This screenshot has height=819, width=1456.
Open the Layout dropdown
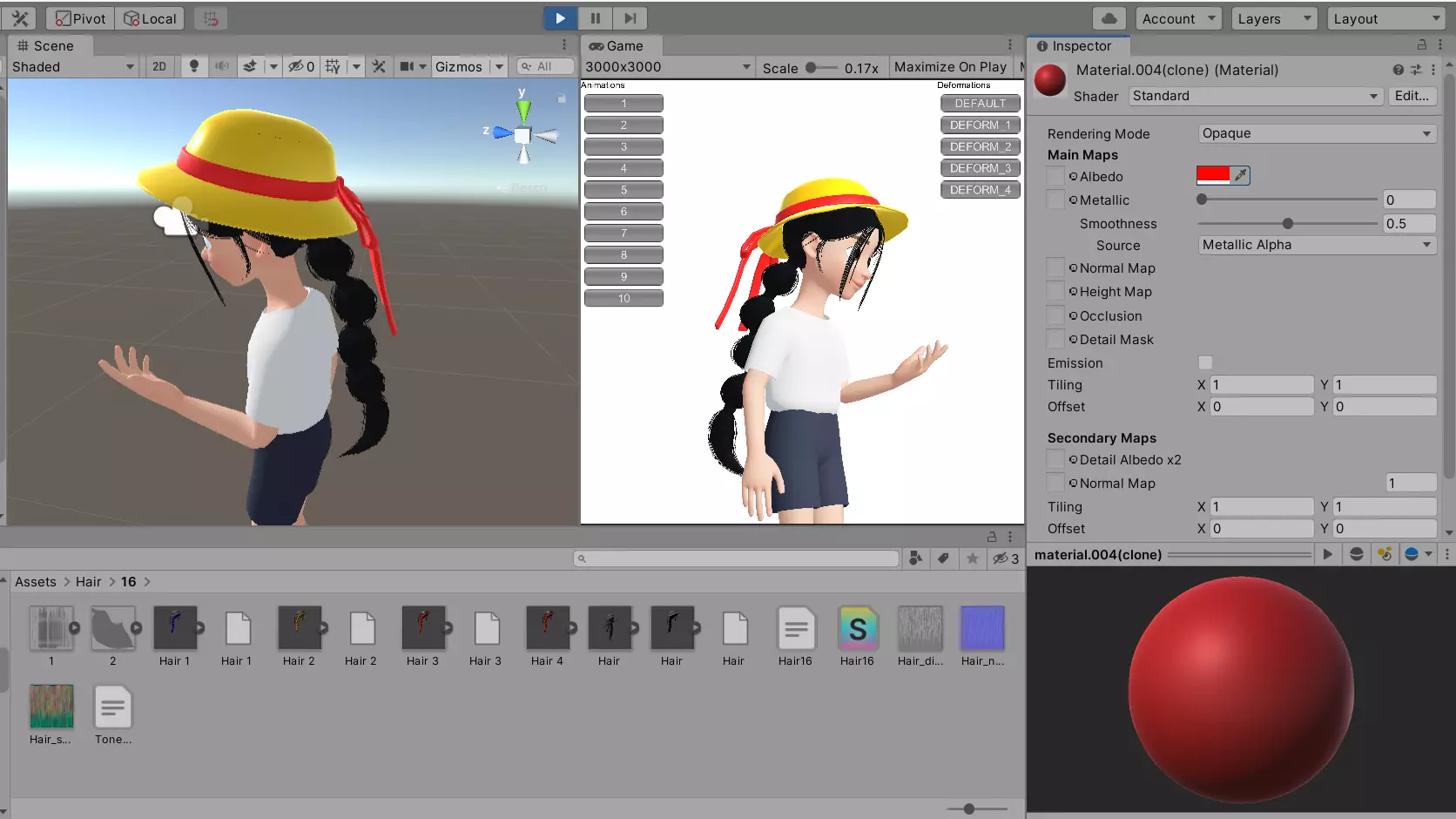[x=1387, y=18]
